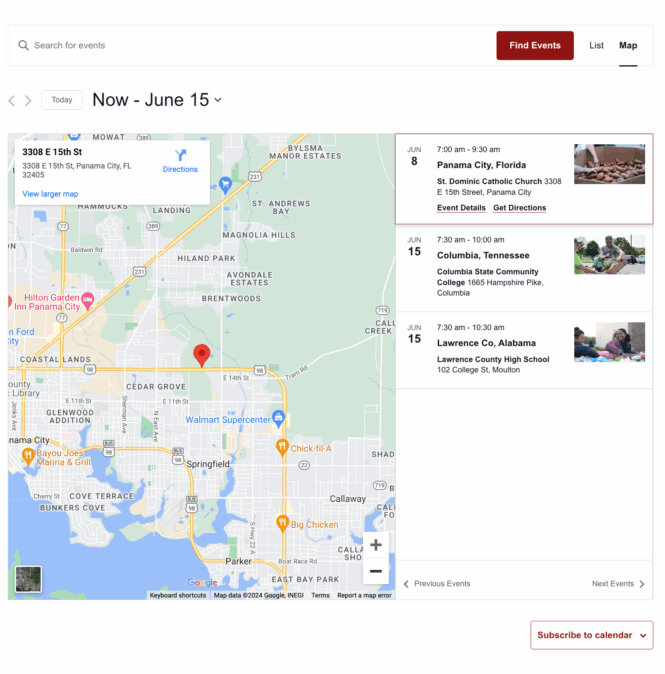Click the Today button
Screen dimensions: 665x674
point(62,100)
